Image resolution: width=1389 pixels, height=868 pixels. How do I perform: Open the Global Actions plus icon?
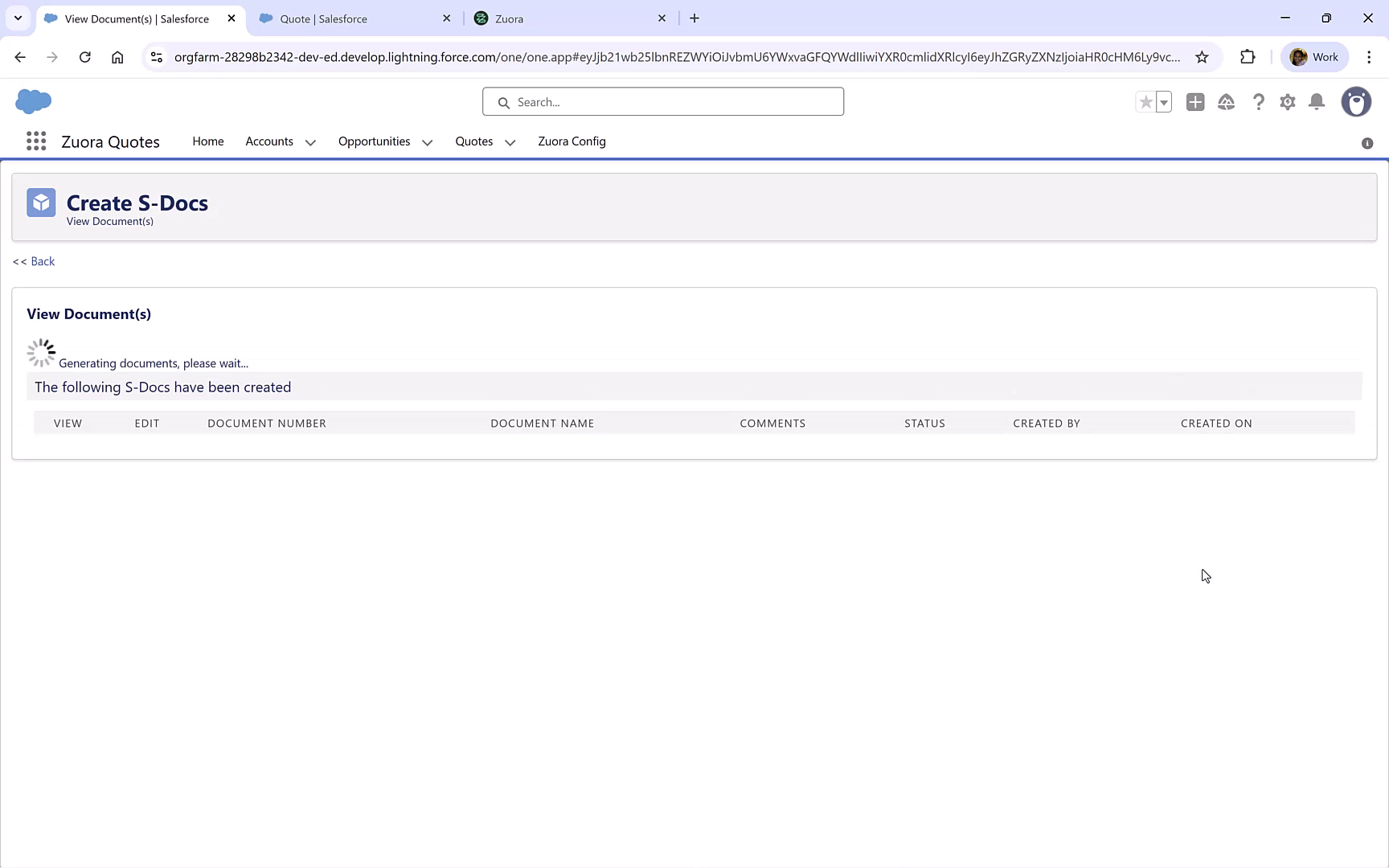(1195, 102)
